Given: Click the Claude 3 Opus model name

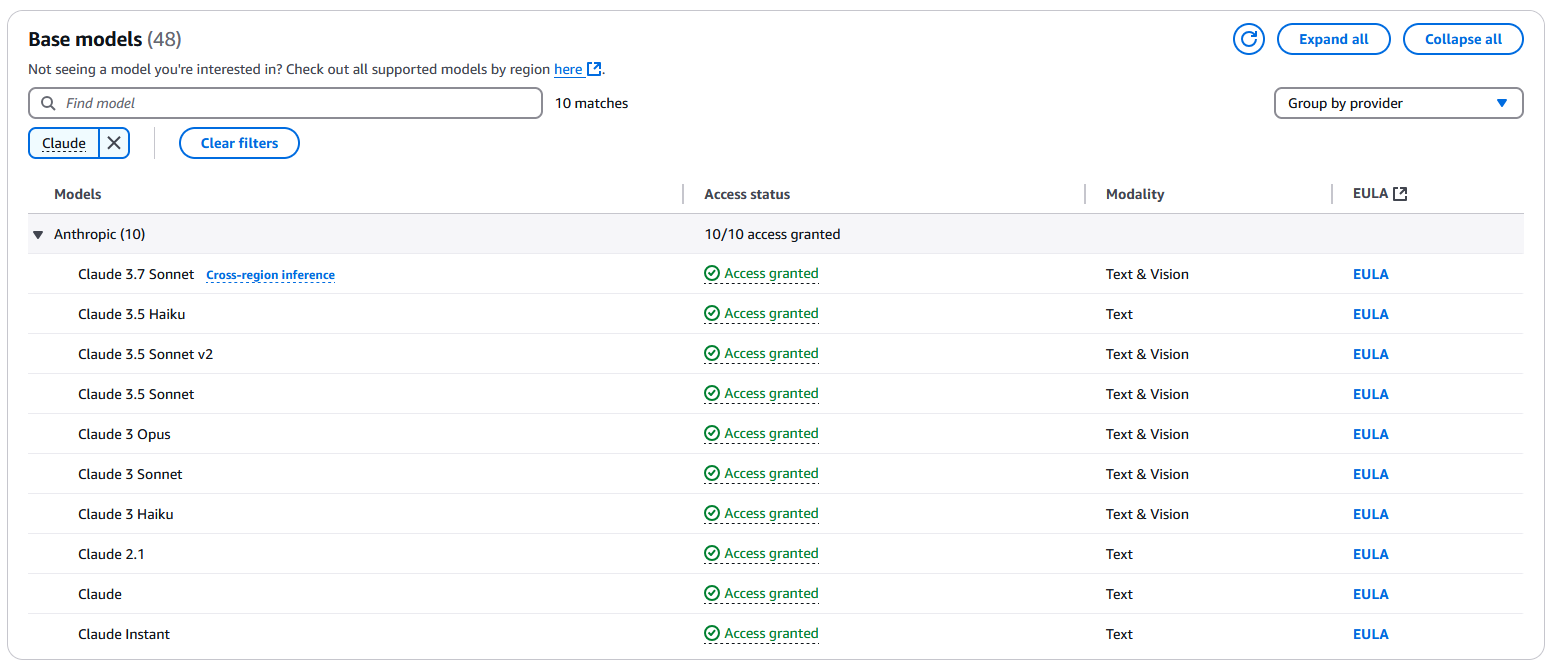Looking at the screenshot, I should point(124,434).
